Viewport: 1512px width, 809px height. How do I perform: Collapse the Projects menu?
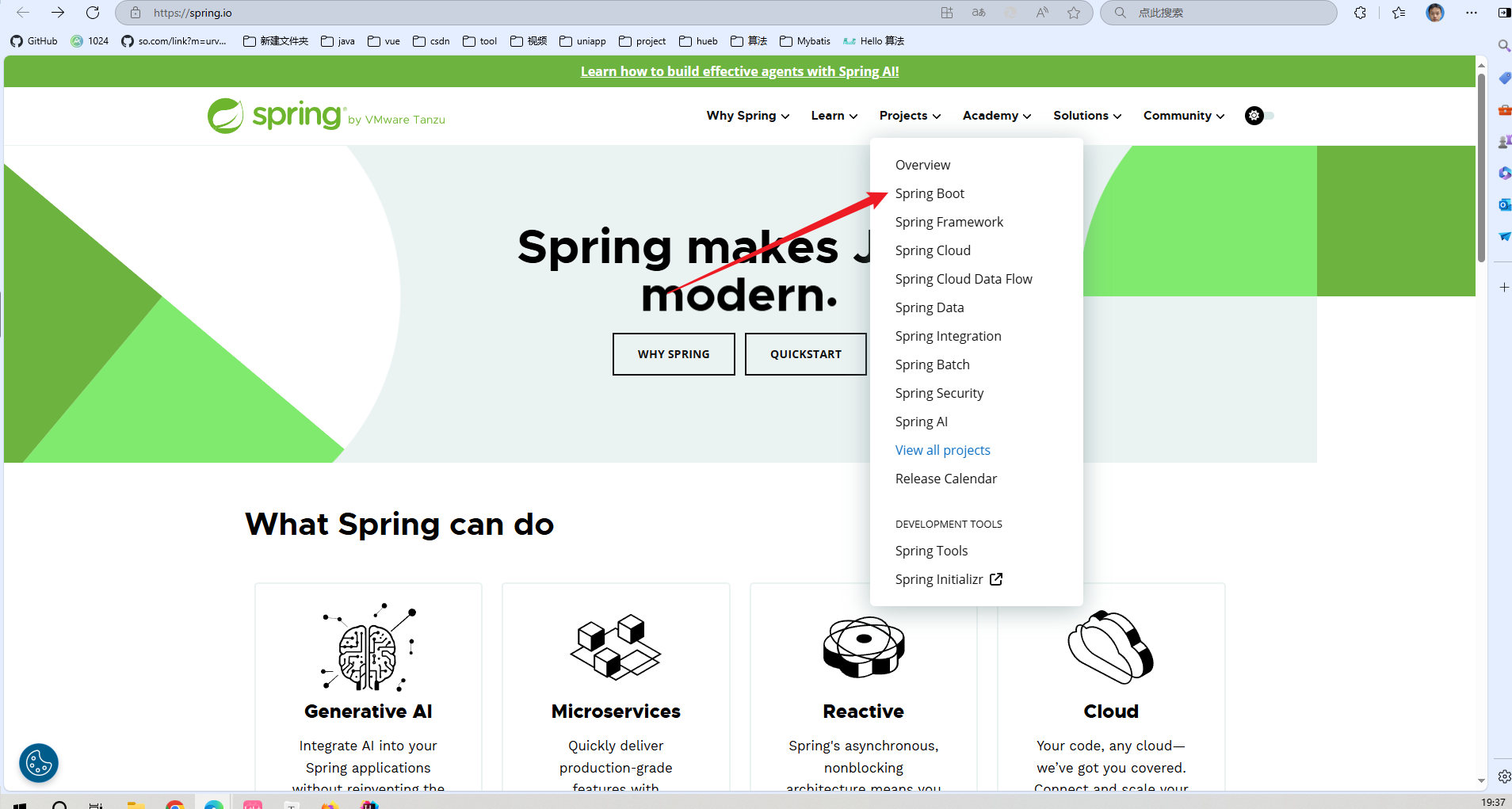click(910, 116)
